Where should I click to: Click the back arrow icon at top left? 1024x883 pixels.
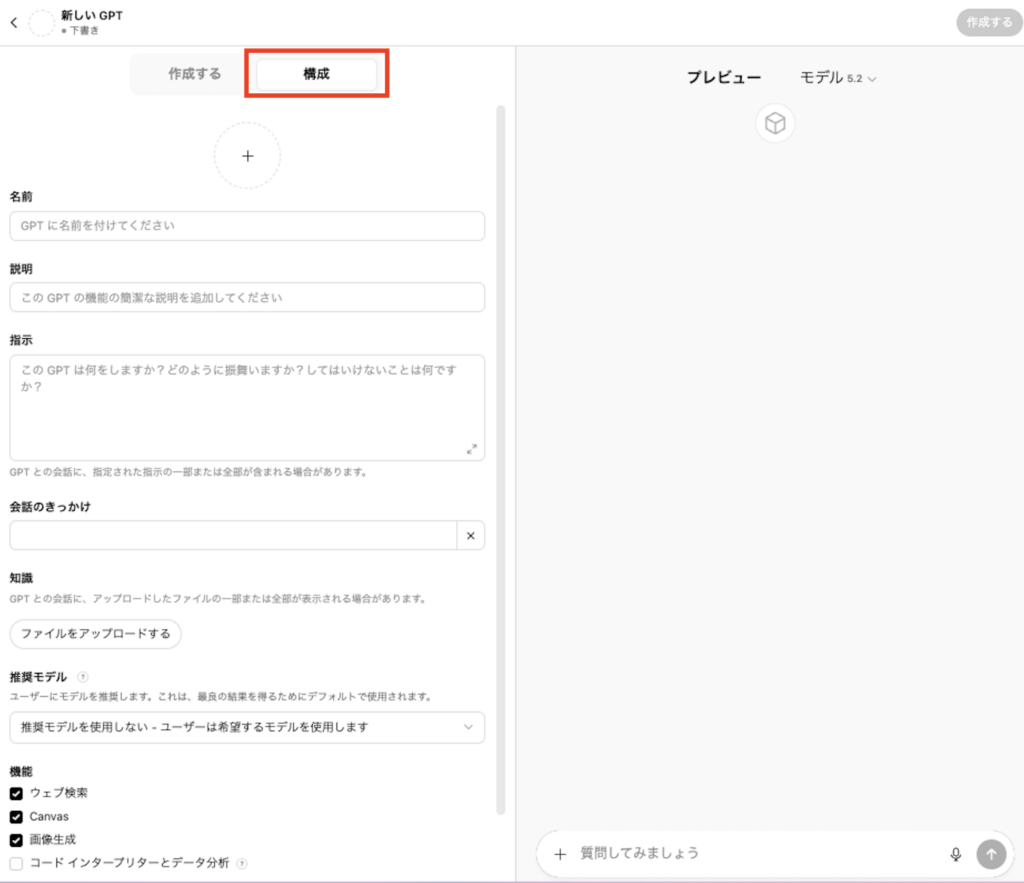click(x=13, y=23)
